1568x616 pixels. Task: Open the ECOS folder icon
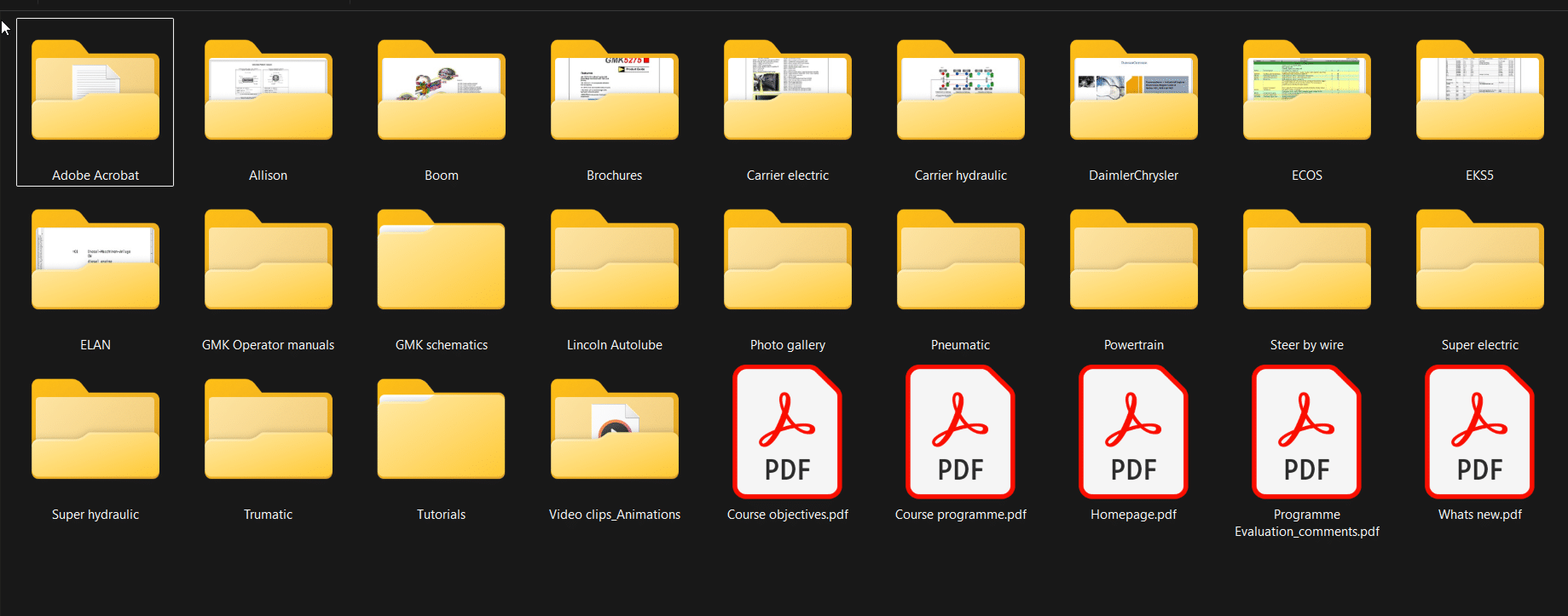(1307, 89)
